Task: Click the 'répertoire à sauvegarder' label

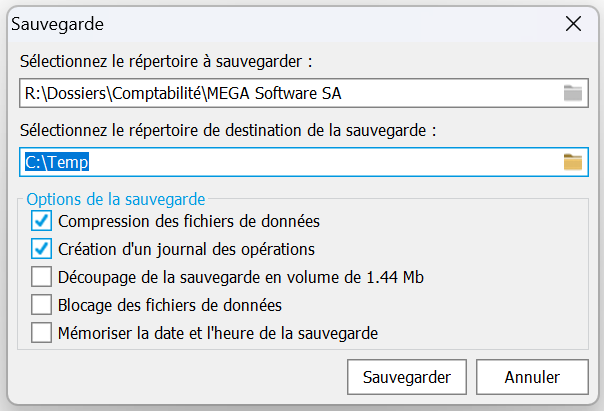Action: point(166,61)
